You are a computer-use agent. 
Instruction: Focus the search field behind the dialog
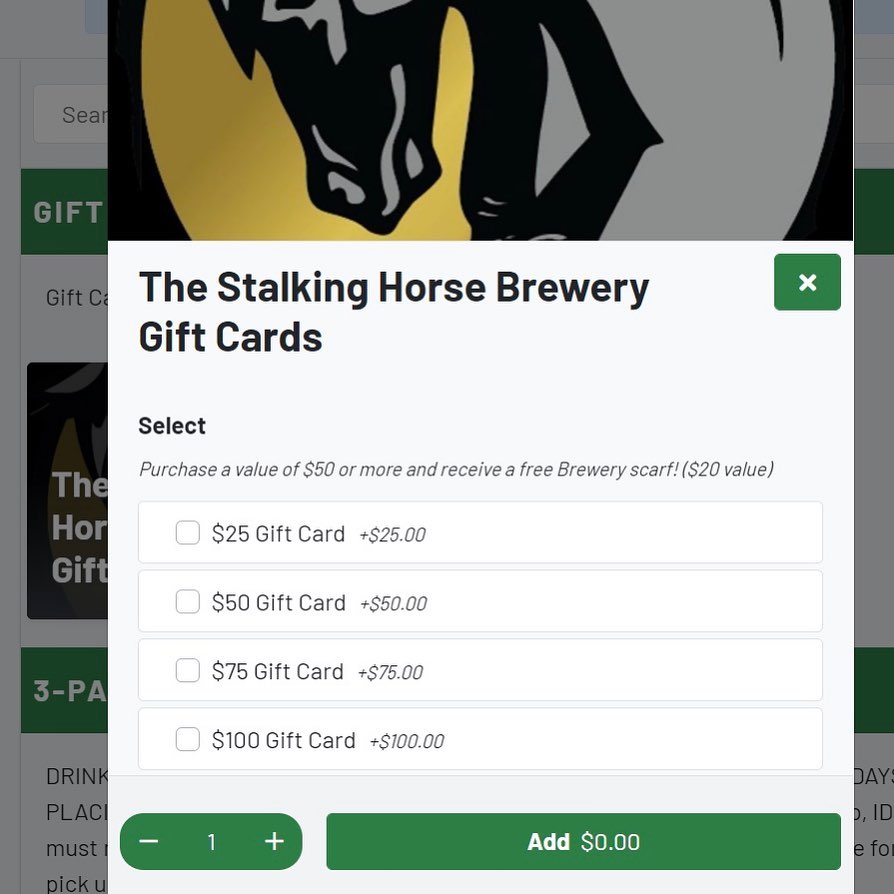coord(70,115)
